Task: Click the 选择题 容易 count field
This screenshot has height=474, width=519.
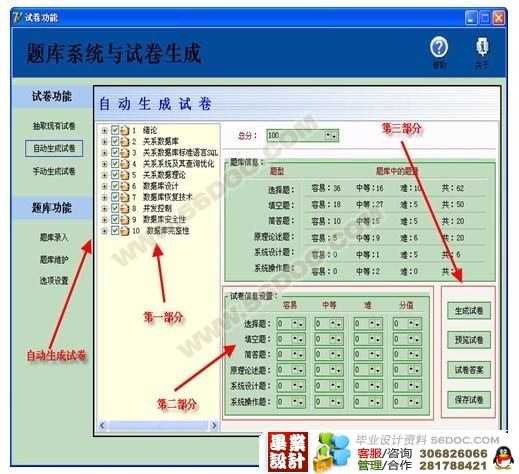Action: pyautogui.click(x=291, y=323)
